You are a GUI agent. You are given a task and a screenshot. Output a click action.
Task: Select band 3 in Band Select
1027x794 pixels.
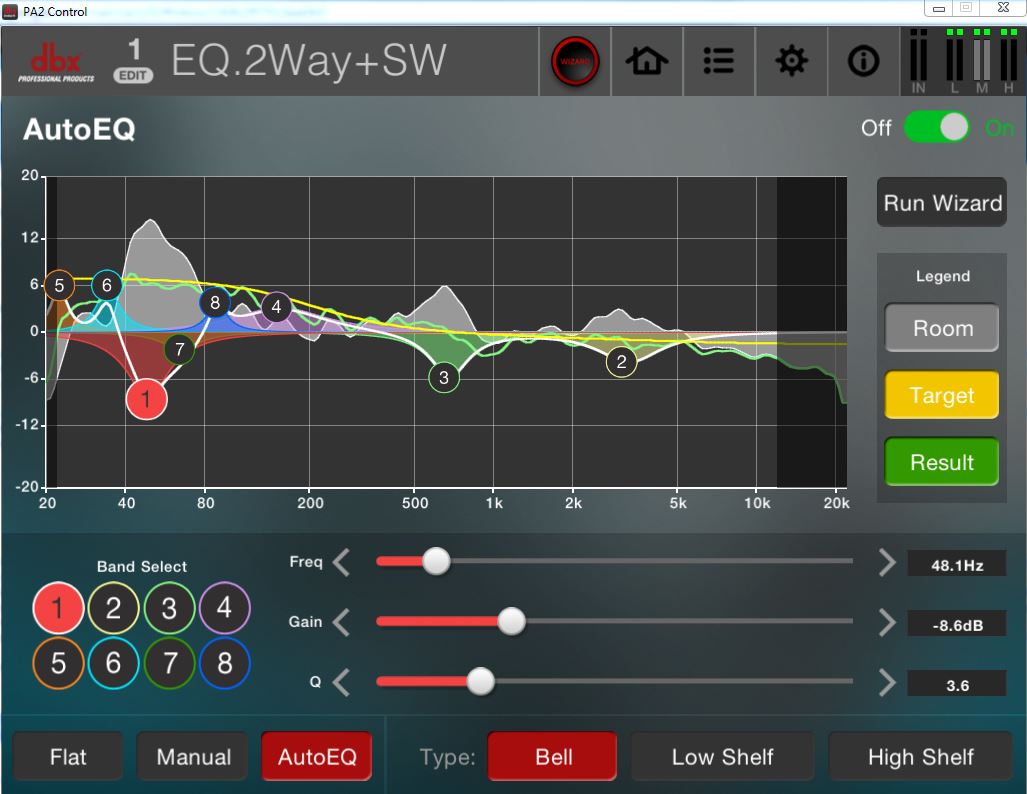[x=169, y=608]
